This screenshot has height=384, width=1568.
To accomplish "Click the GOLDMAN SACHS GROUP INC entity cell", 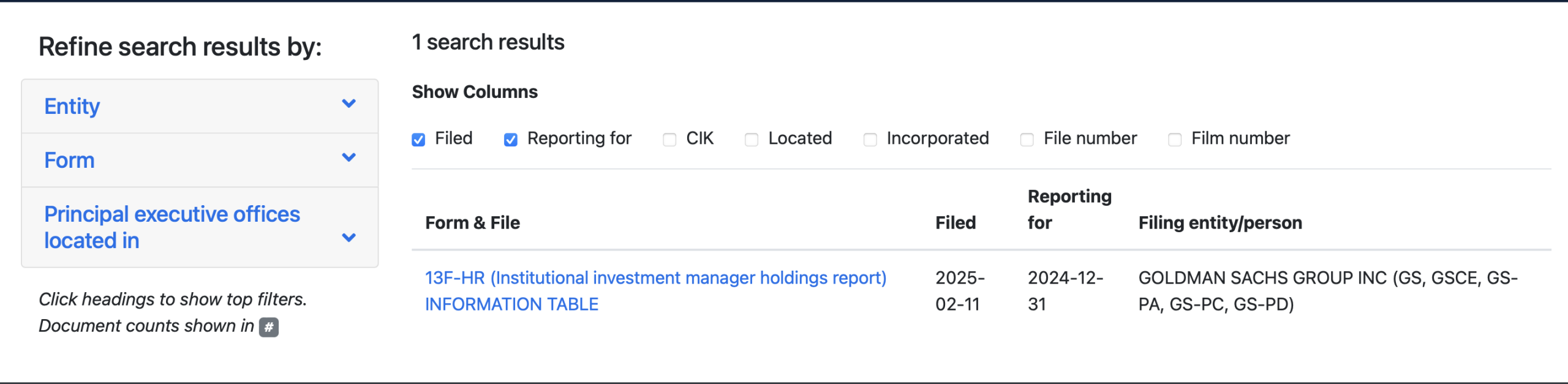I will coord(1328,291).
